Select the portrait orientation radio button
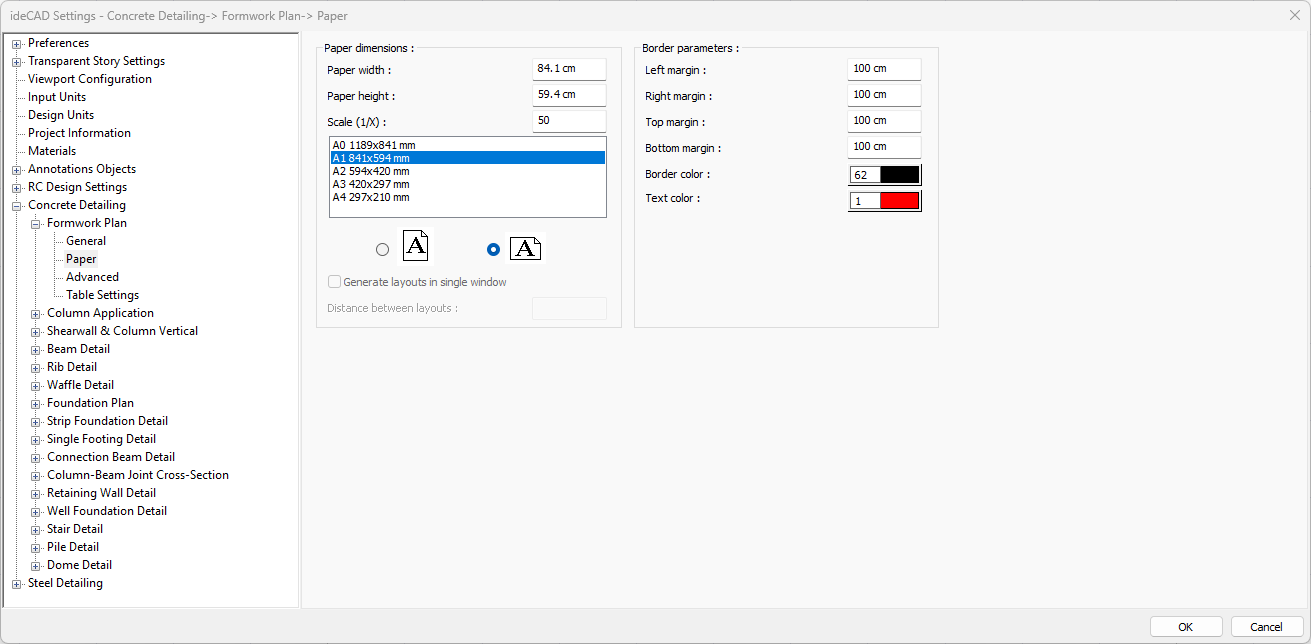 click(382, 250)
